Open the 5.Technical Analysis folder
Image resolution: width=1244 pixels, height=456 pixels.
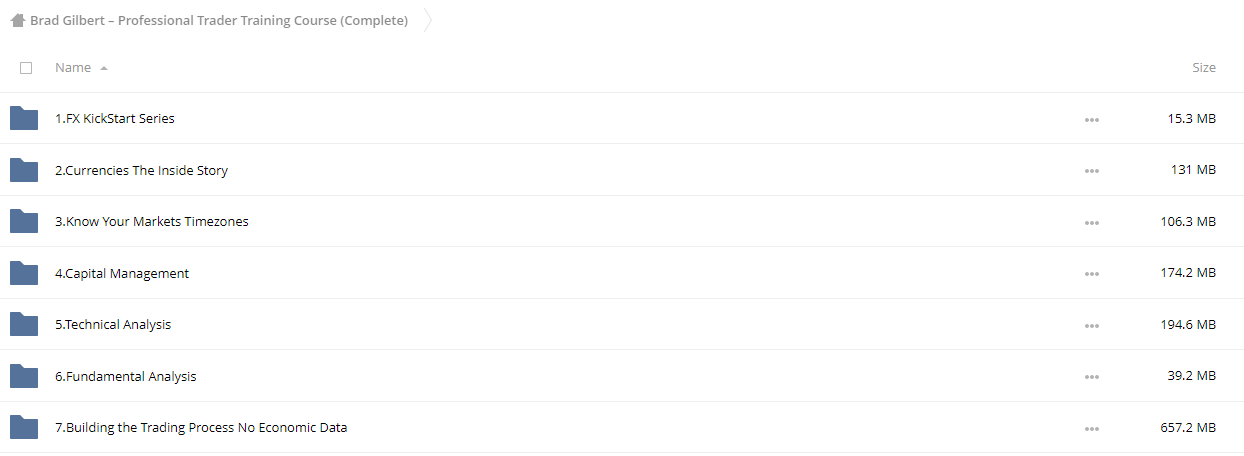tap(113, 324)
